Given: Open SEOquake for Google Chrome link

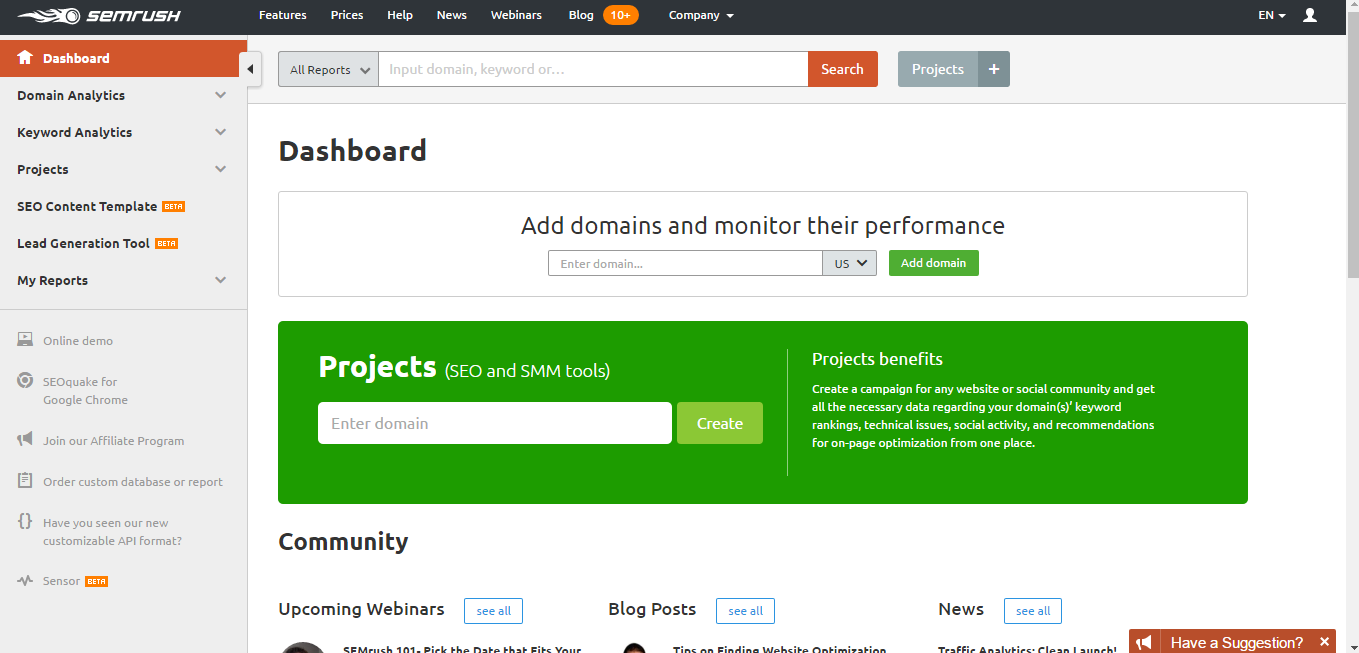Looking at the screenshot, I should (85, 390).
